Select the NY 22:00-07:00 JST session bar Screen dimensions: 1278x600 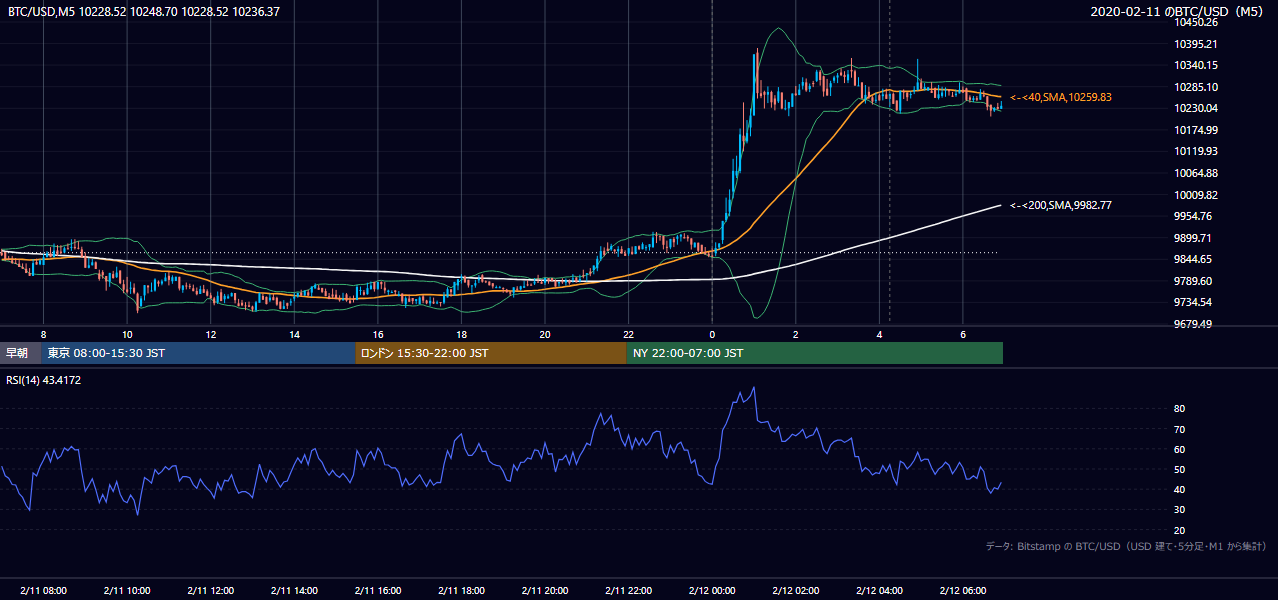(x=815, y=353)
